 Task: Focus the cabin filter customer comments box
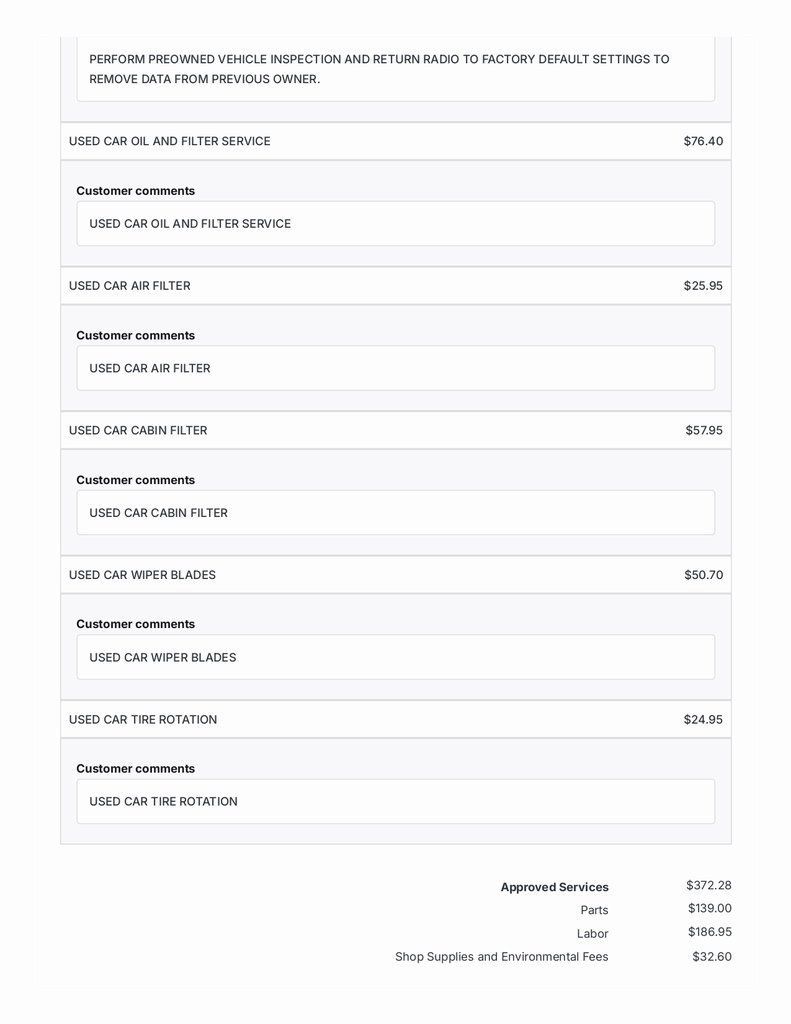pyautogui.click(x=395, y=513)
